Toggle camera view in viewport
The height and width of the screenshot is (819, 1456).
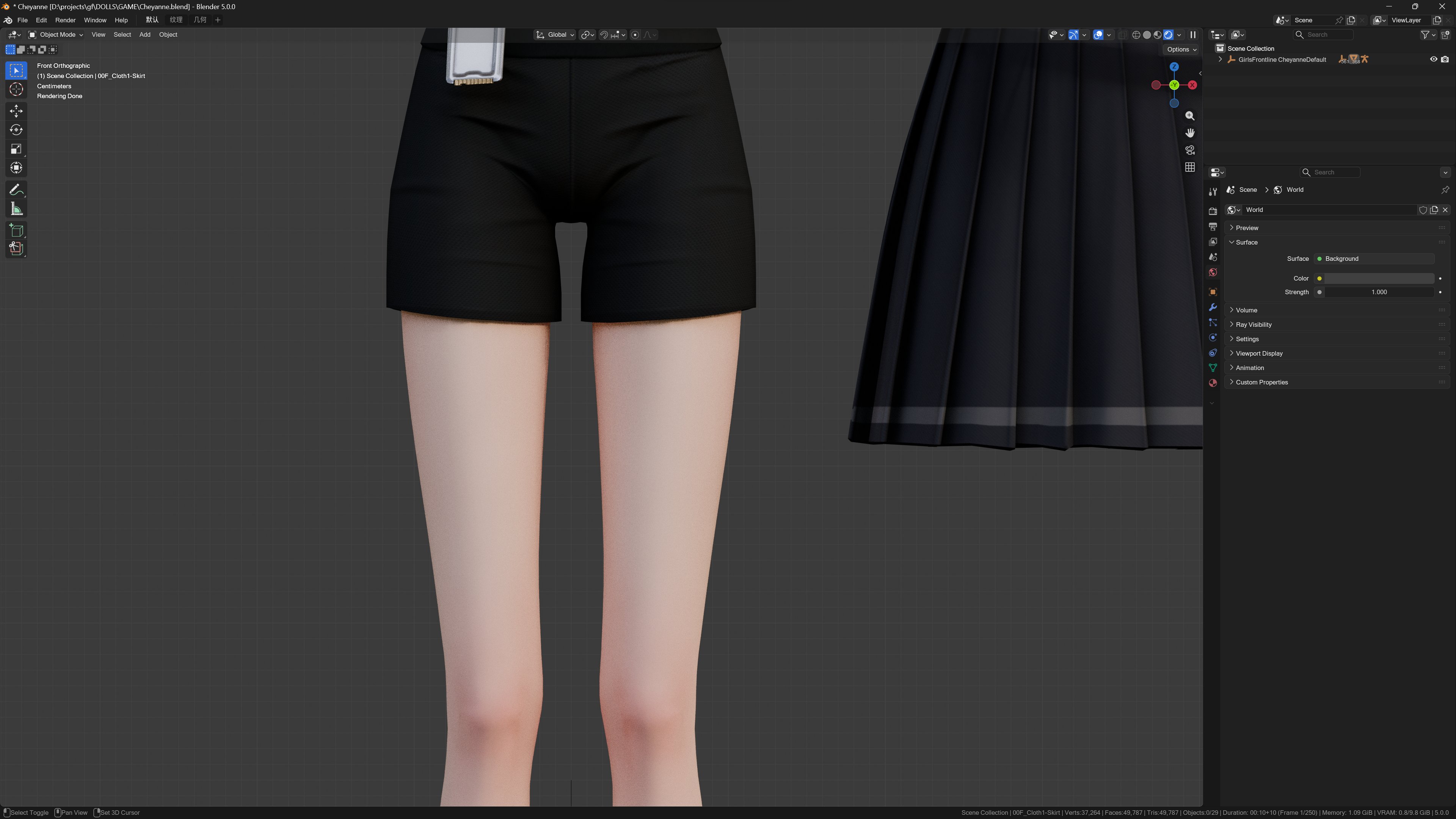point(1190,150)
